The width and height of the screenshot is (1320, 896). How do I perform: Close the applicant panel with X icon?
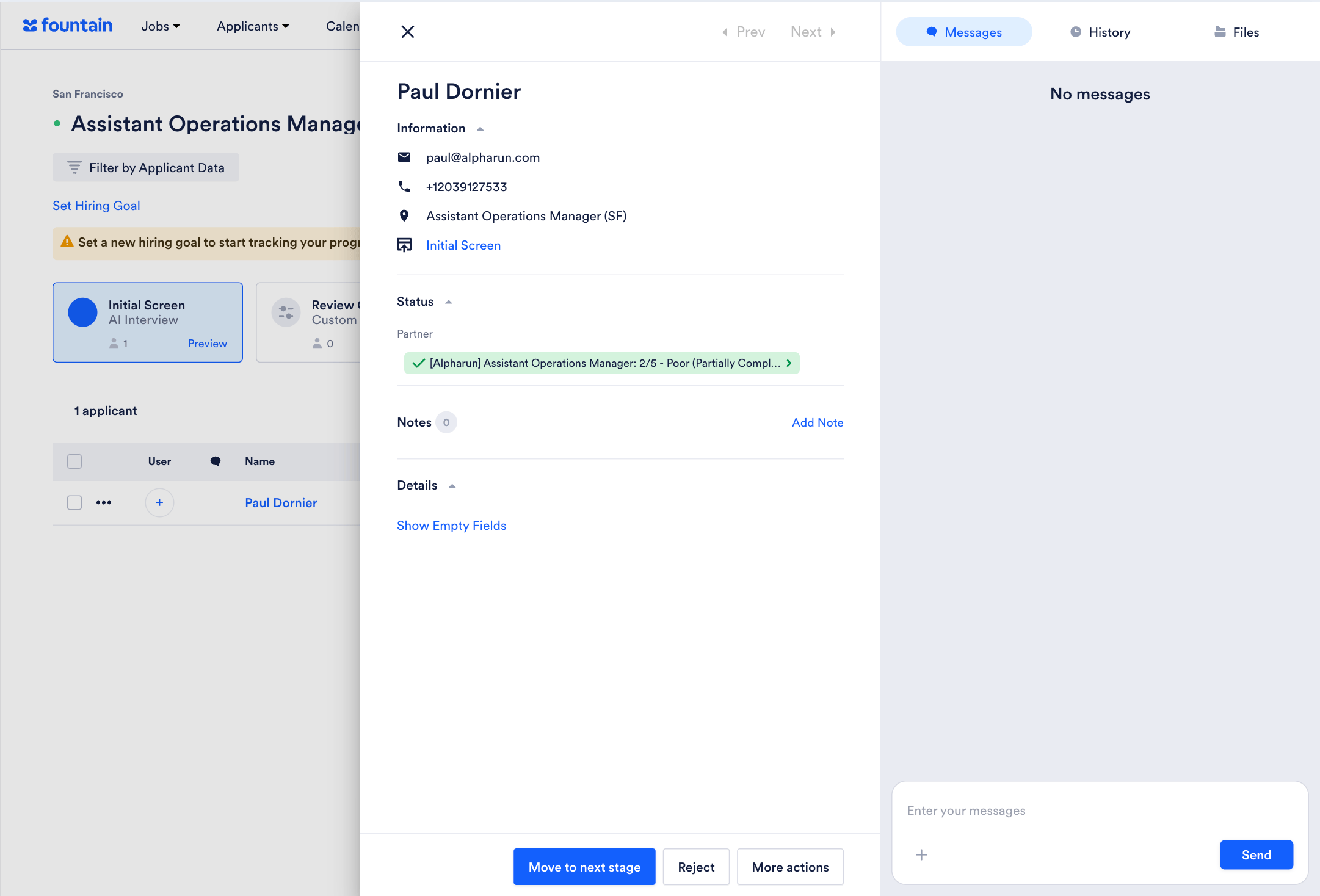coord(408,32)
